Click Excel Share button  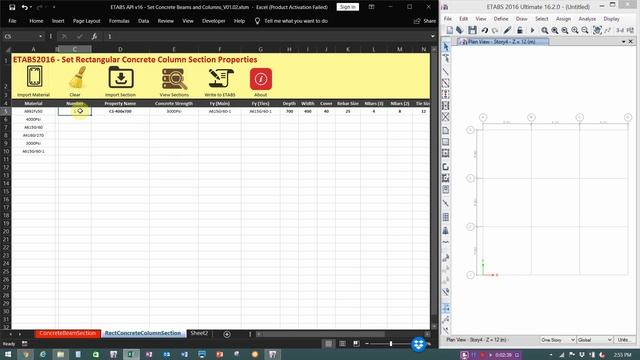(425, 21)
